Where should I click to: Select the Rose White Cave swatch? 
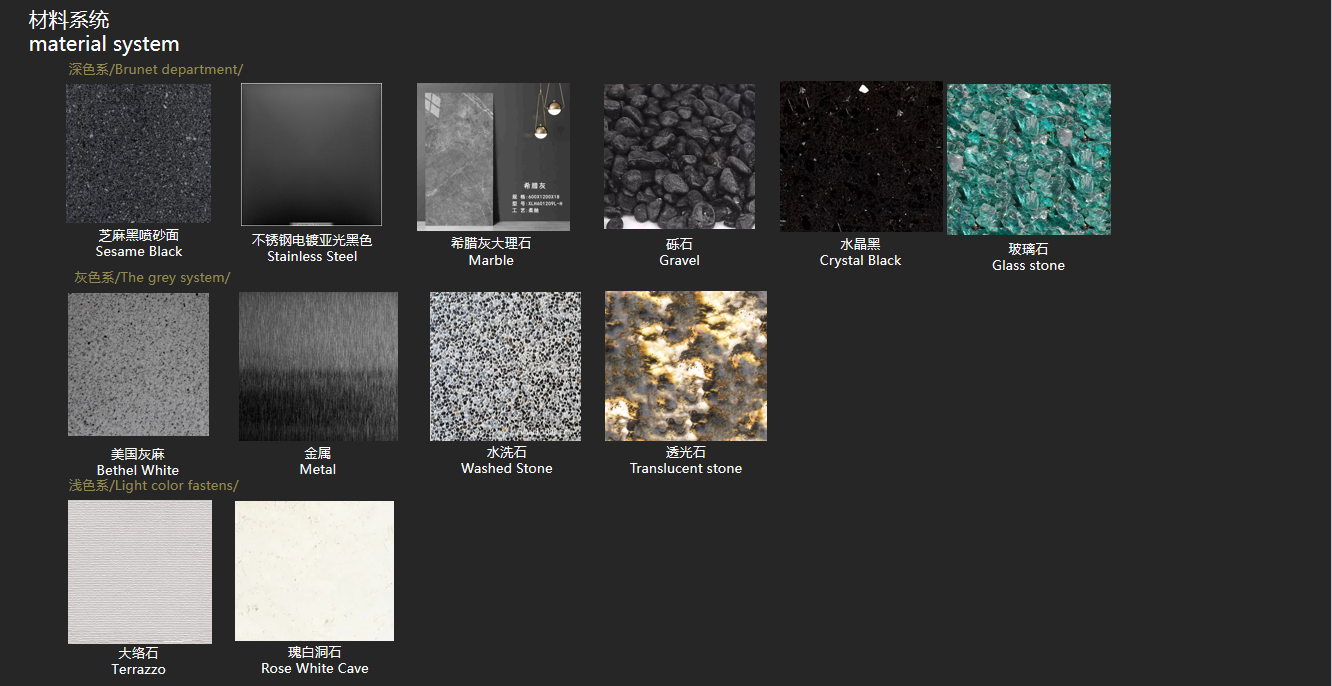tap(314, 571)
